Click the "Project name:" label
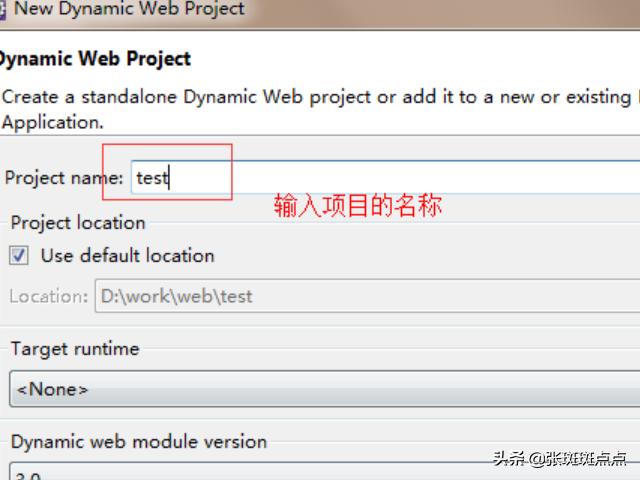The height and width of the screenshot is (480, 640). pos(64,178)
